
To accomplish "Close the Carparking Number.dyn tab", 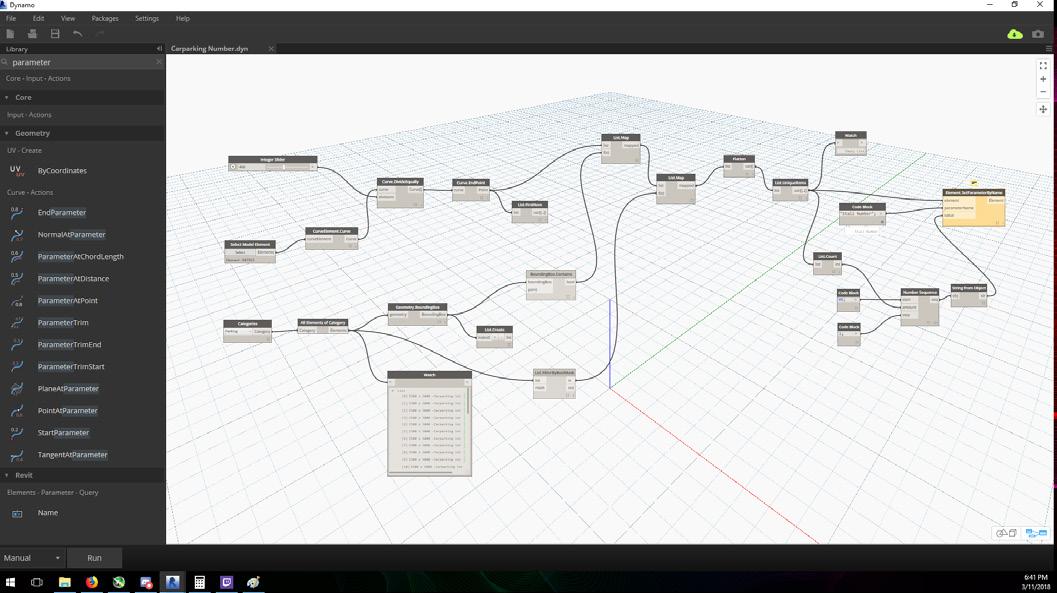I will 271,49.
